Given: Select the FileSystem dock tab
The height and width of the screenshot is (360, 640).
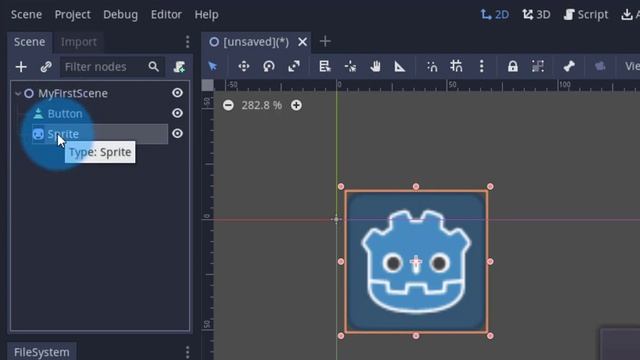Looking at the screenshot, I should [42, 352].
